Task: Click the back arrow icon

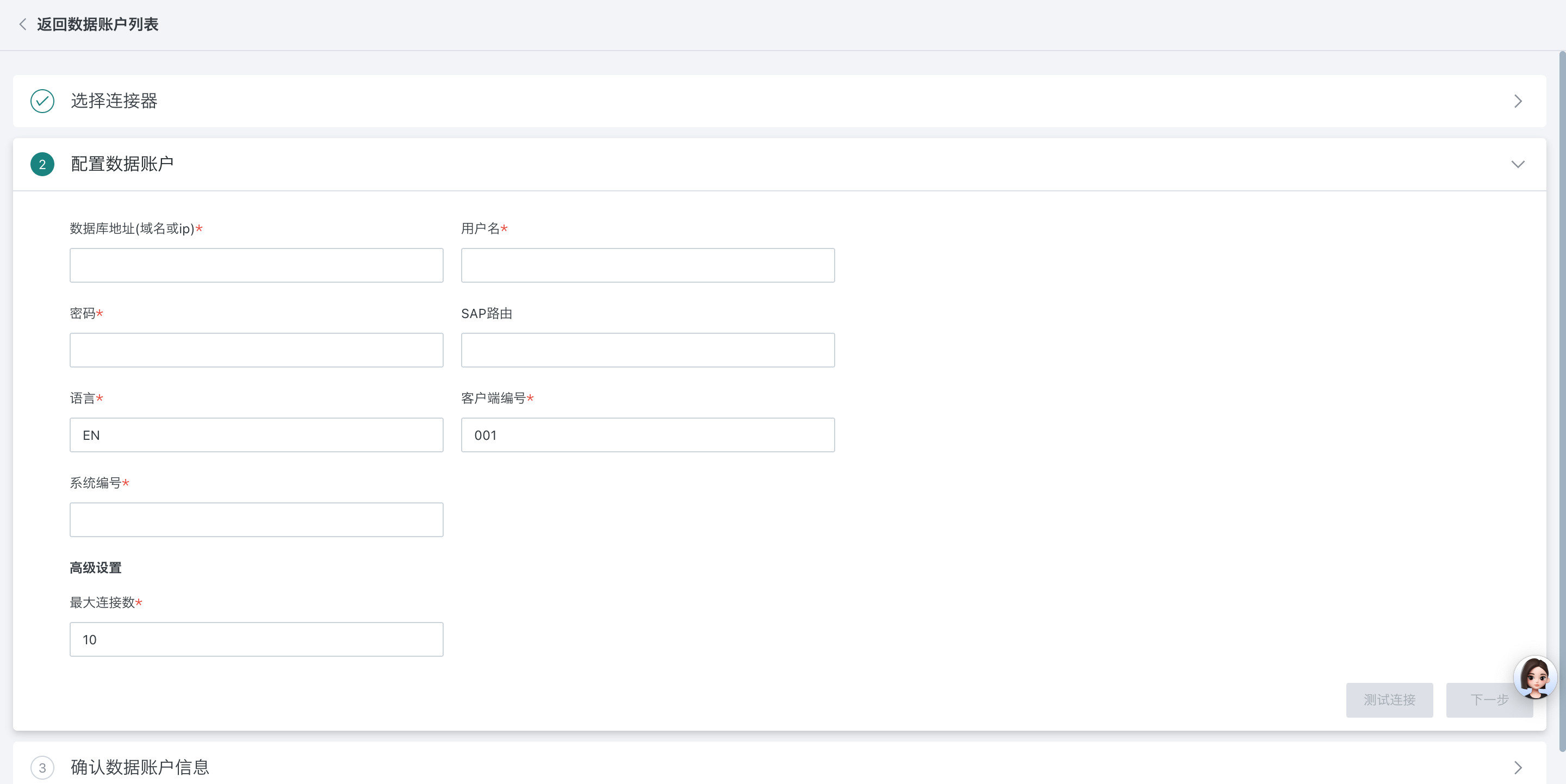Action: (x=22, y=24)
